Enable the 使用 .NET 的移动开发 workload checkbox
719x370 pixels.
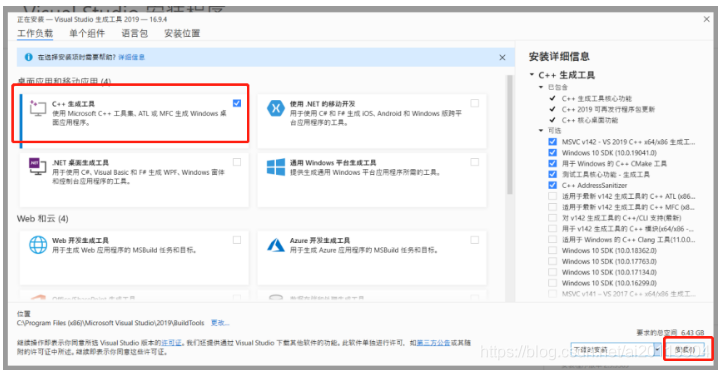coord(475,104)
